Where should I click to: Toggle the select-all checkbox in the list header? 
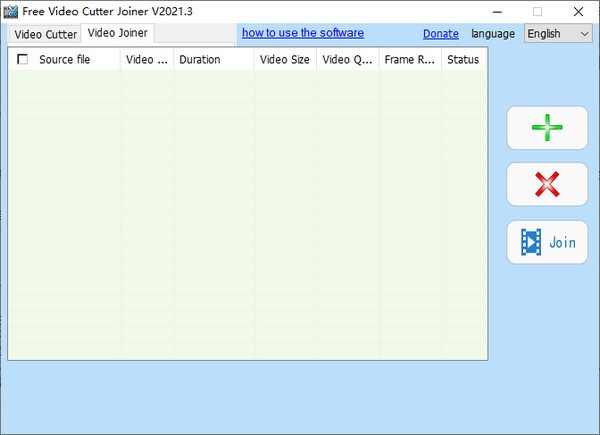[23, 60]
